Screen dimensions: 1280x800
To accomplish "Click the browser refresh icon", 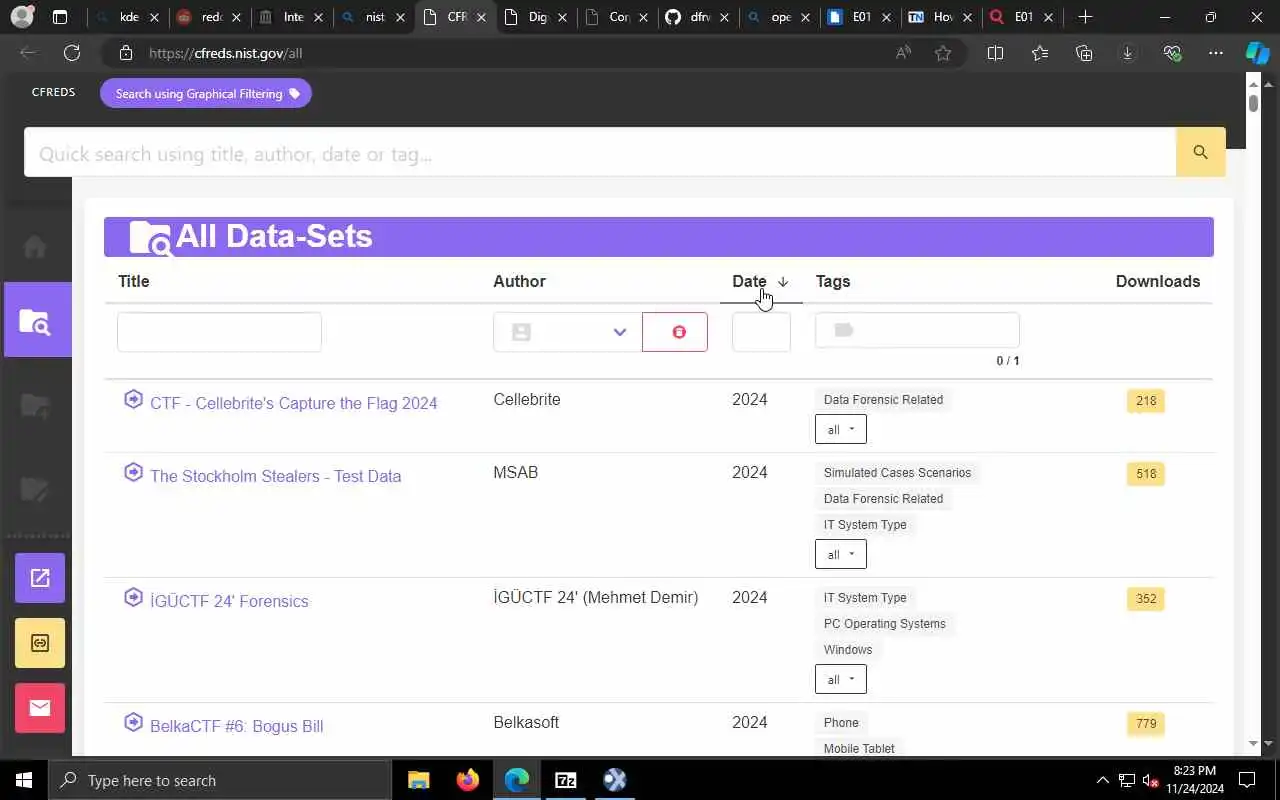I will pyautogui.click(x=71, y=53).
